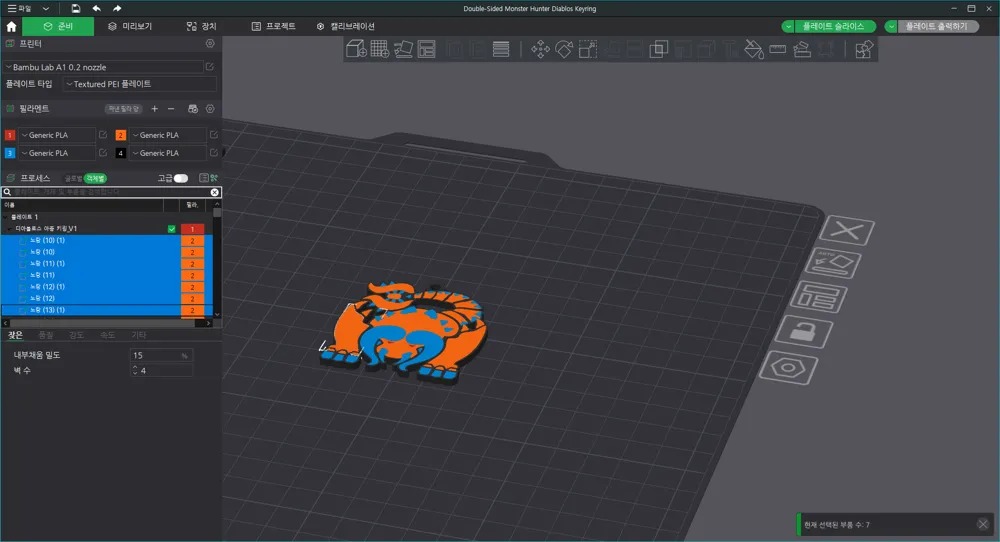Arrange objects on this plate icon

coord(819,297)
